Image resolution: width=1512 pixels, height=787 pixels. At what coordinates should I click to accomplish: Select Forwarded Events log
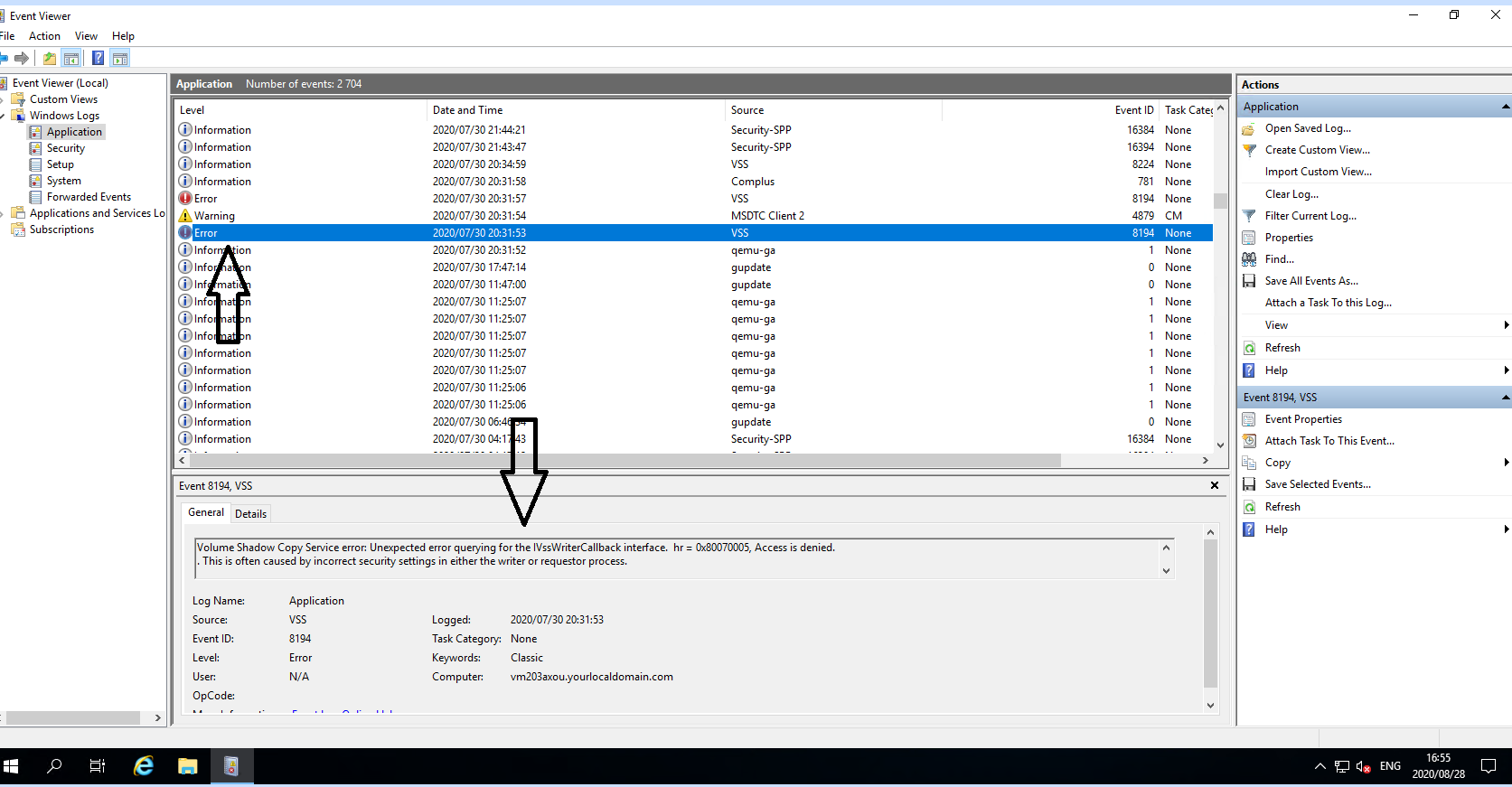pyautogui.click(x=89, y=197)
